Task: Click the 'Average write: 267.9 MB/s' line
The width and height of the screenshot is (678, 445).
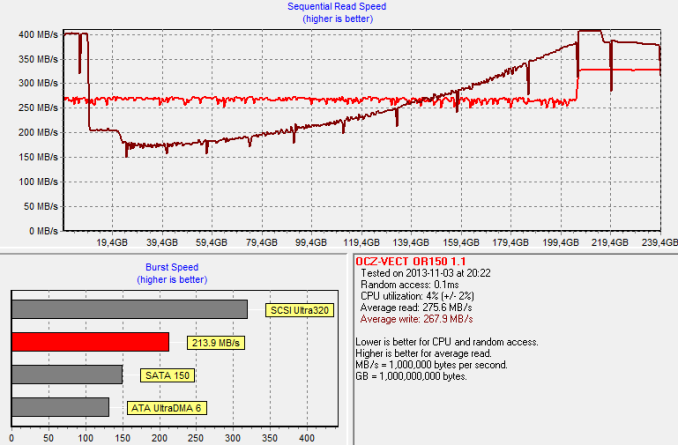Action: (x=416, y=320)
